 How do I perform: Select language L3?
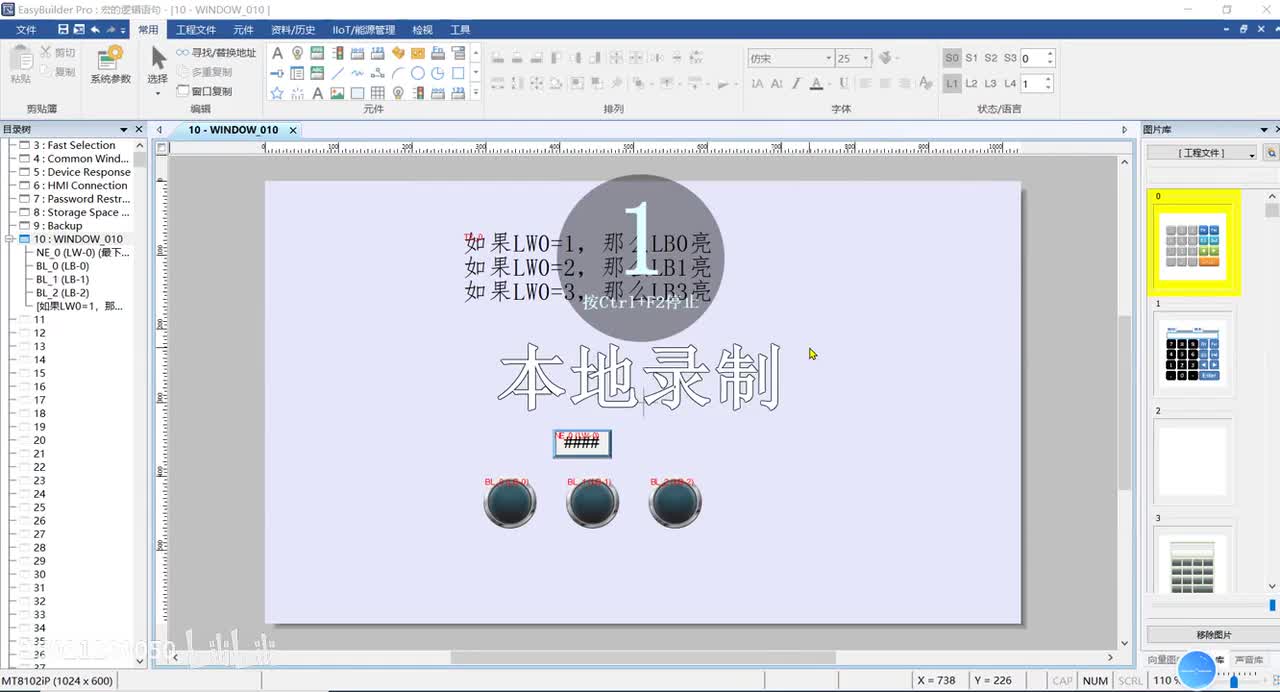coord(991,84)
